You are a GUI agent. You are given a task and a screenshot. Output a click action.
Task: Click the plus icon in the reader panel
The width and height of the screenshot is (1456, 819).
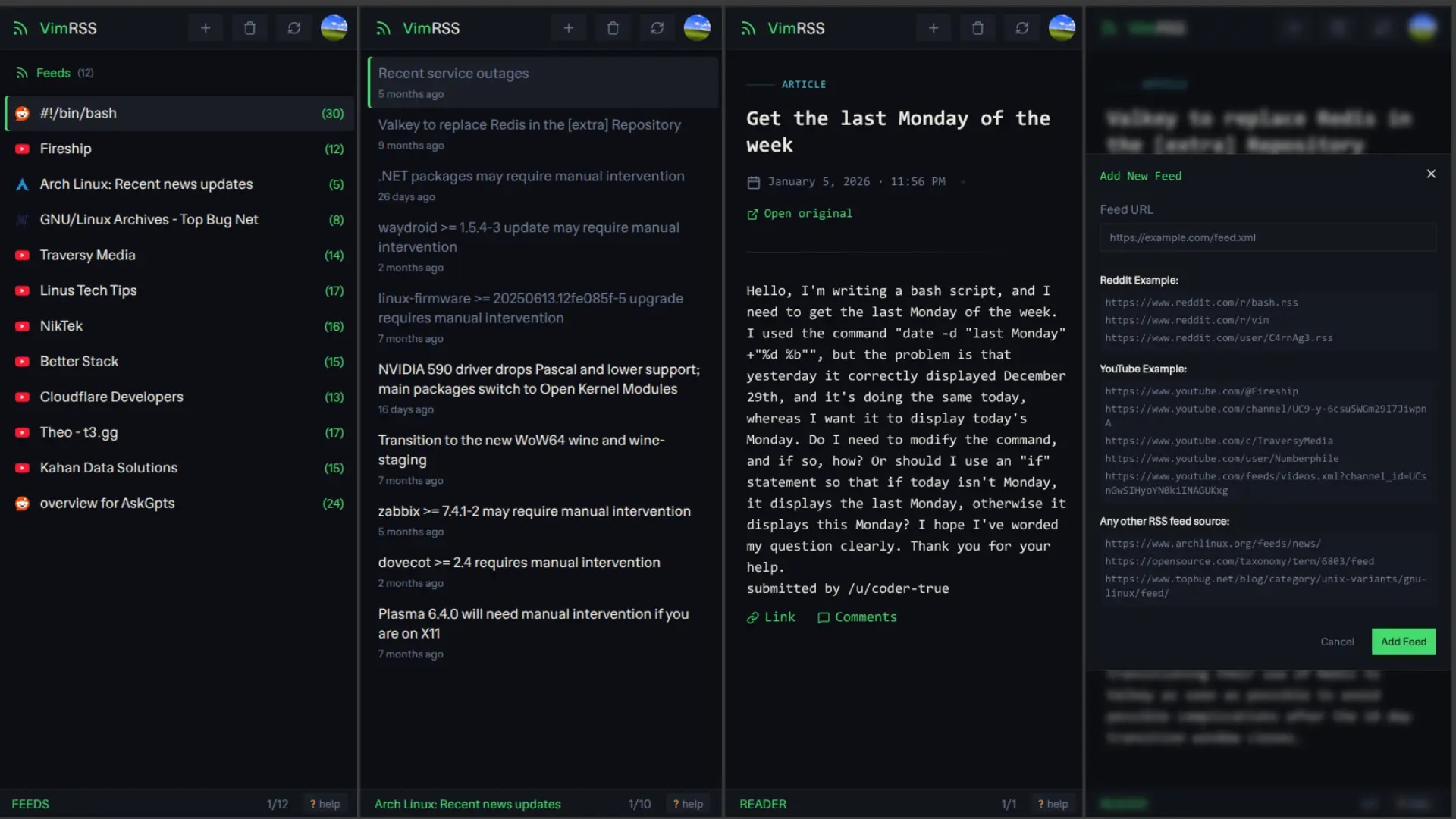[934, 28]
